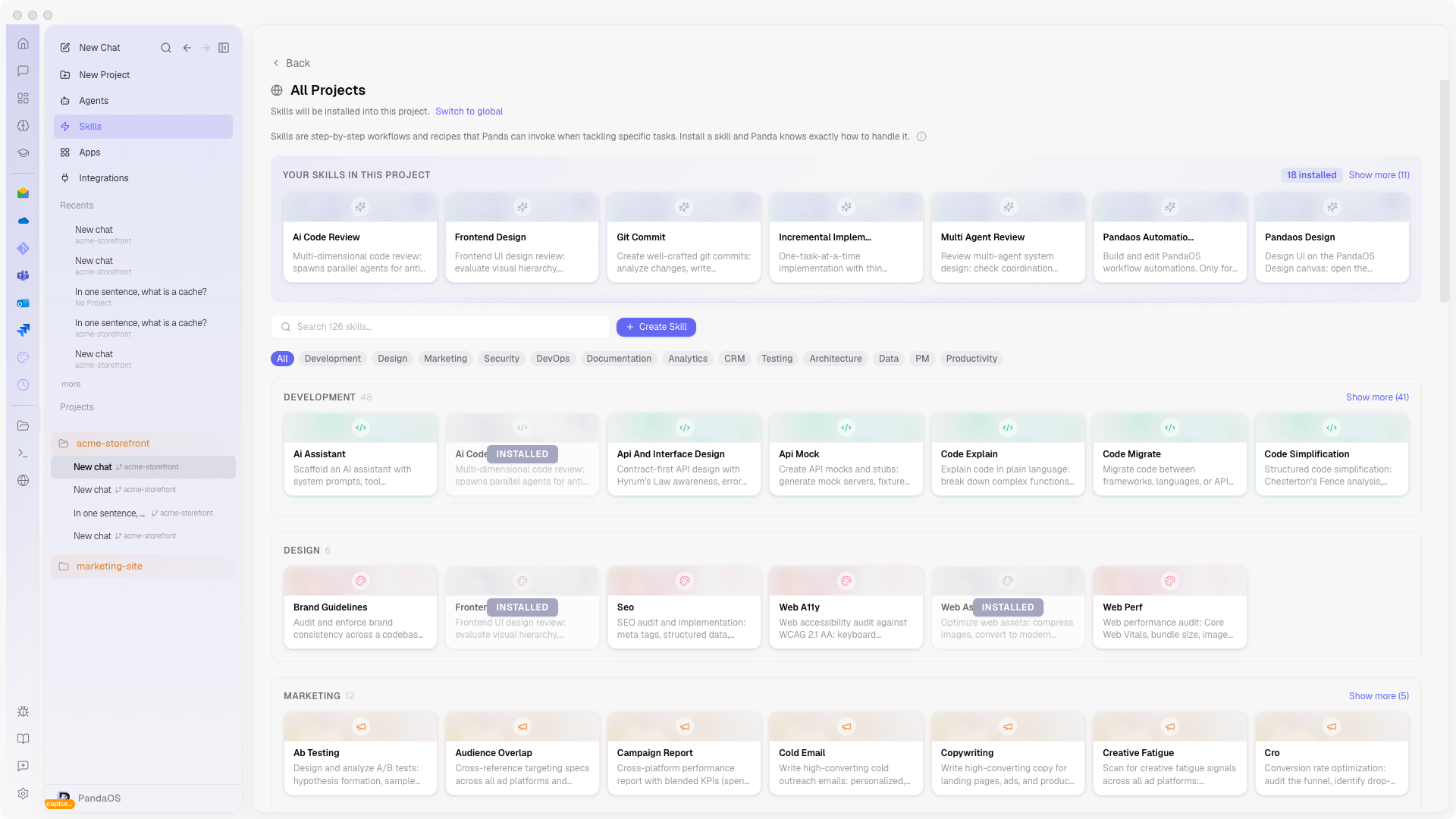The height and width of the screenshot is (819, 1456).
Task: Show more Development skills (41)
Action: tap(1377, 397)
